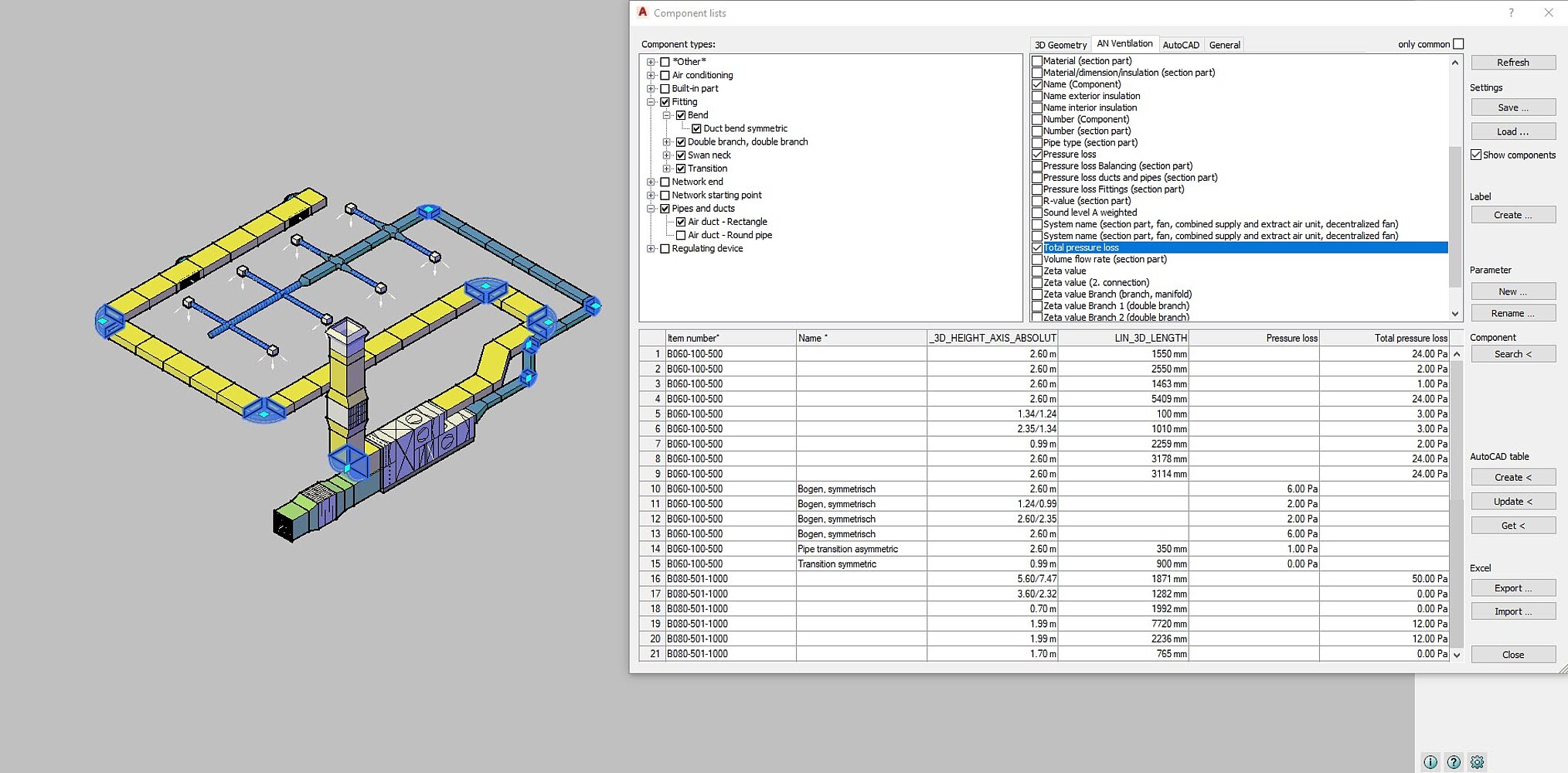
Task: Click the help '?' in the title bar
Action: pos(1510,12)
